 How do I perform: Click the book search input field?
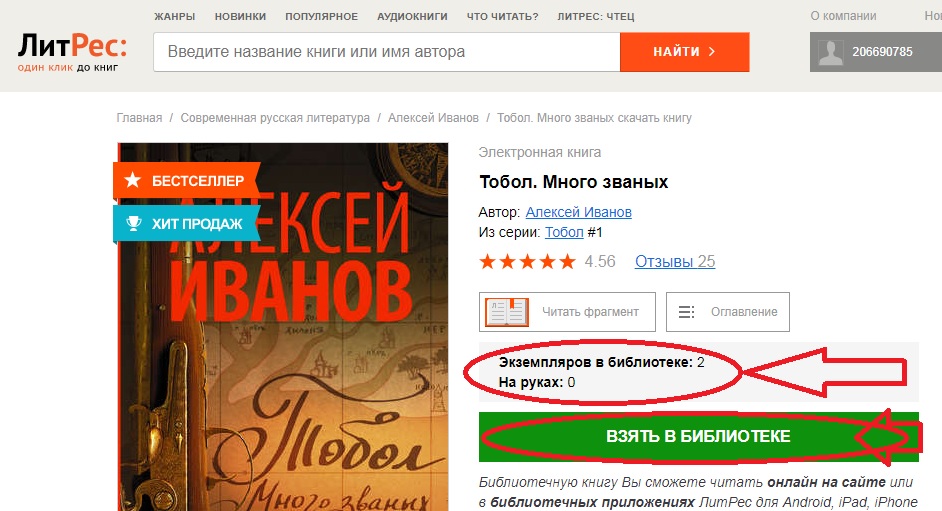[387, 52]
